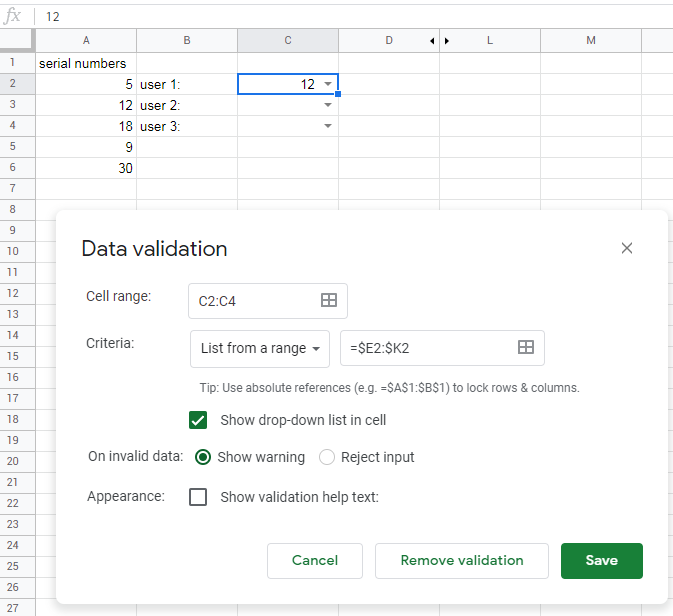Click the left arrow to unhide columns
673x616 pixels.
coord(432,41)
